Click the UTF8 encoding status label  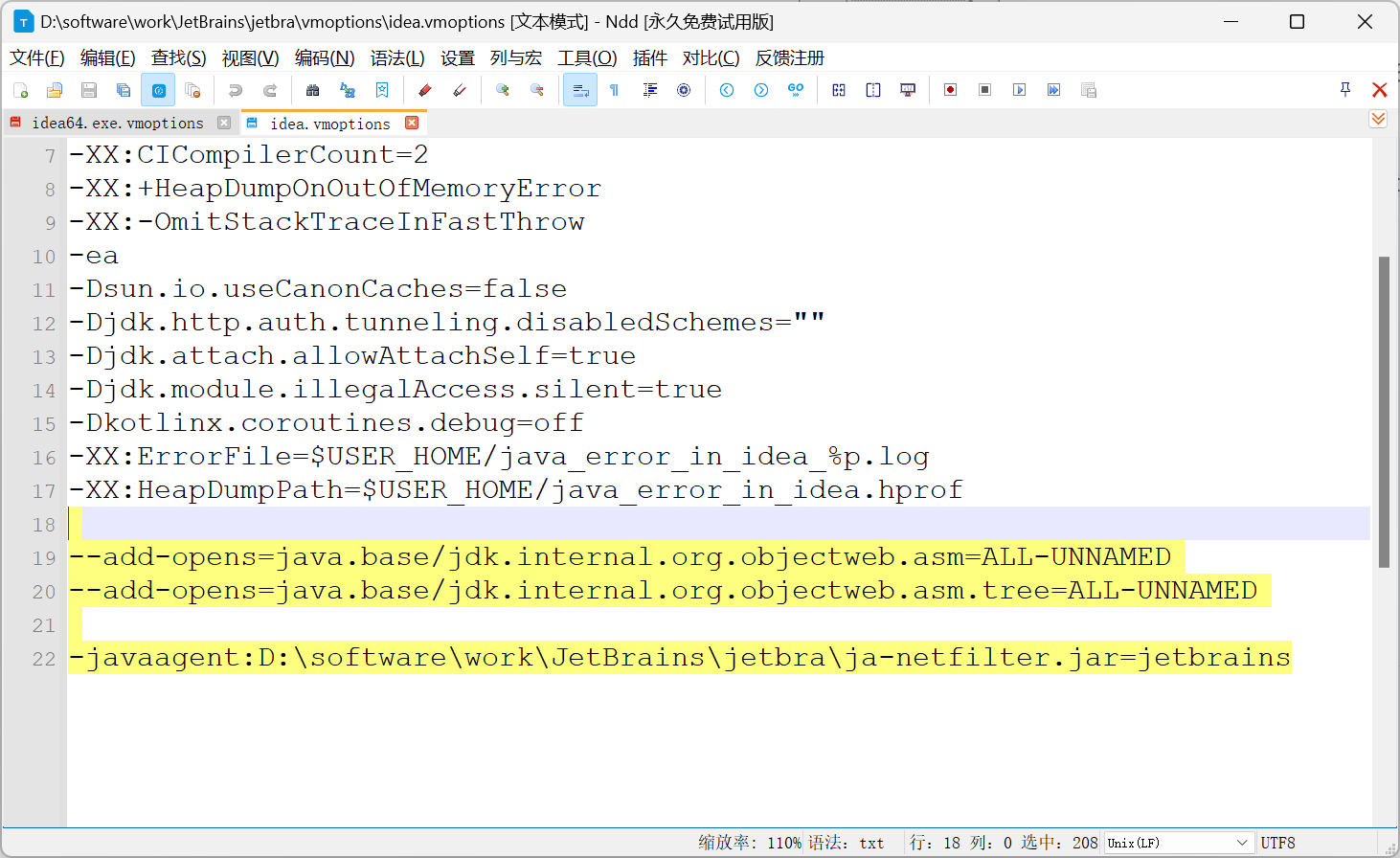click(1277, 843)
